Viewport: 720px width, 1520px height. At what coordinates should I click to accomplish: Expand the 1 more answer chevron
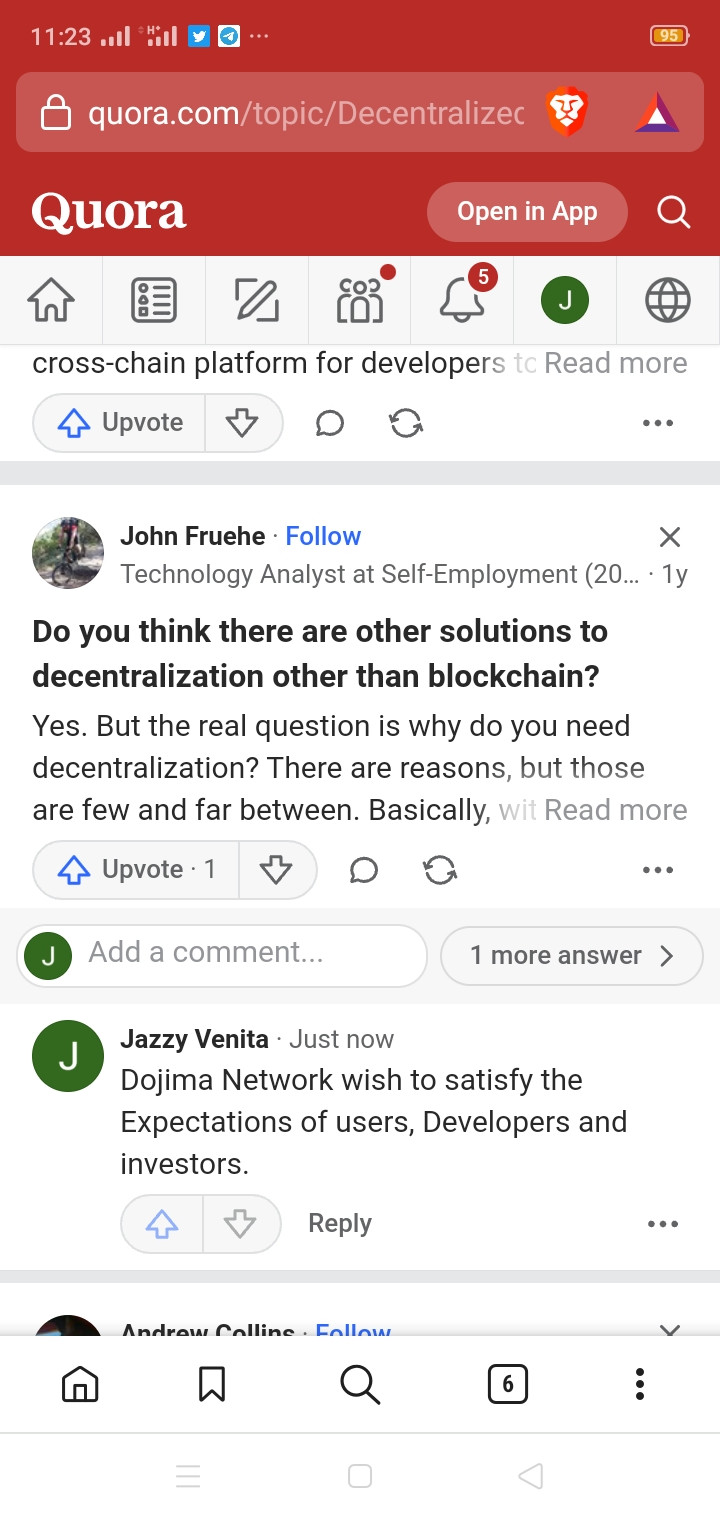[572, 955]
